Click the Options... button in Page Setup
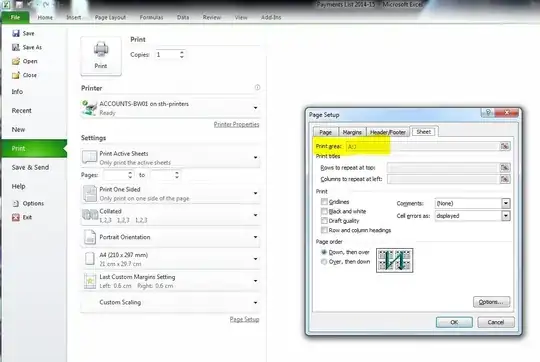The width and height of the screenshot is (540, 362). click(x=491, y=302)
